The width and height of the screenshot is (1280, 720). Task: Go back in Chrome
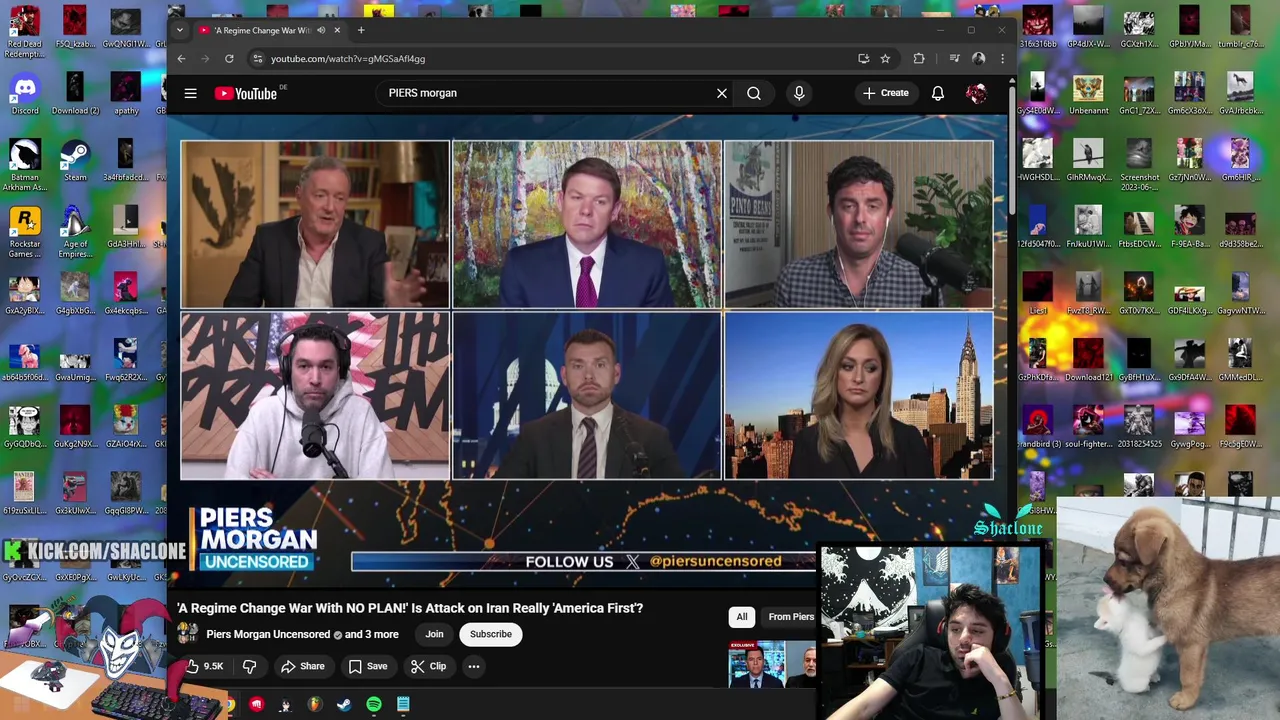coord(181,59)
